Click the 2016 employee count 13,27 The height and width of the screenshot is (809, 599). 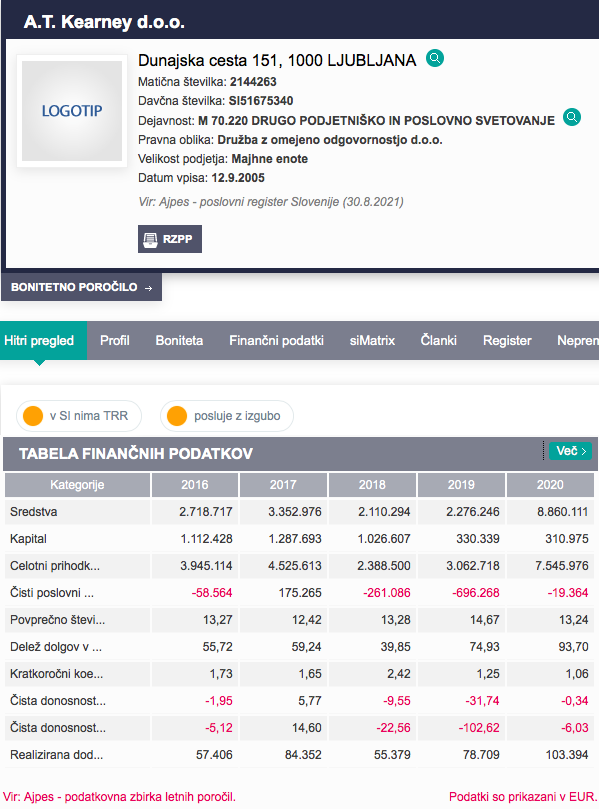tap(217, 620)
